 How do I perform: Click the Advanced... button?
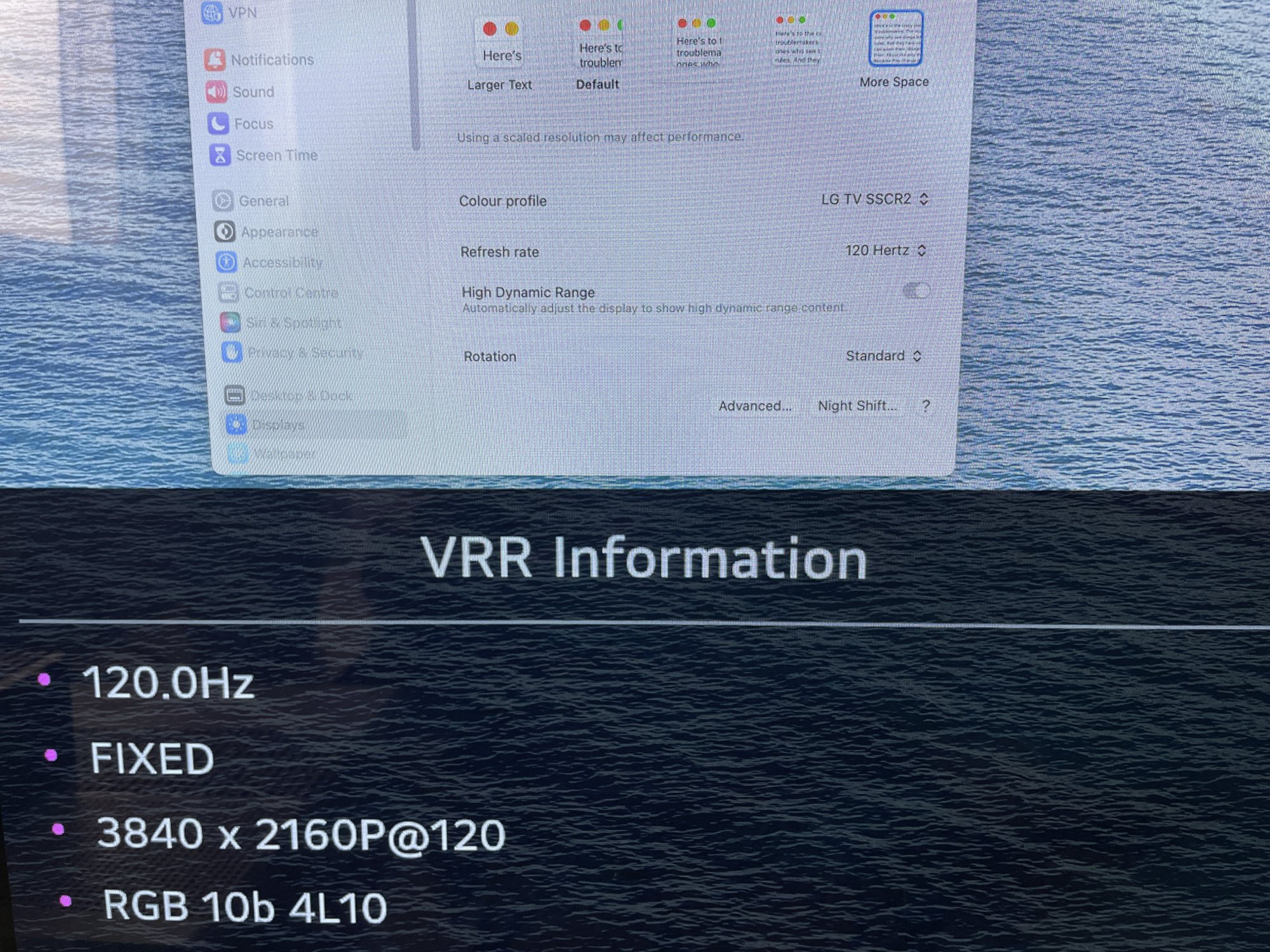pyautogui.click(x=754, y=406)
